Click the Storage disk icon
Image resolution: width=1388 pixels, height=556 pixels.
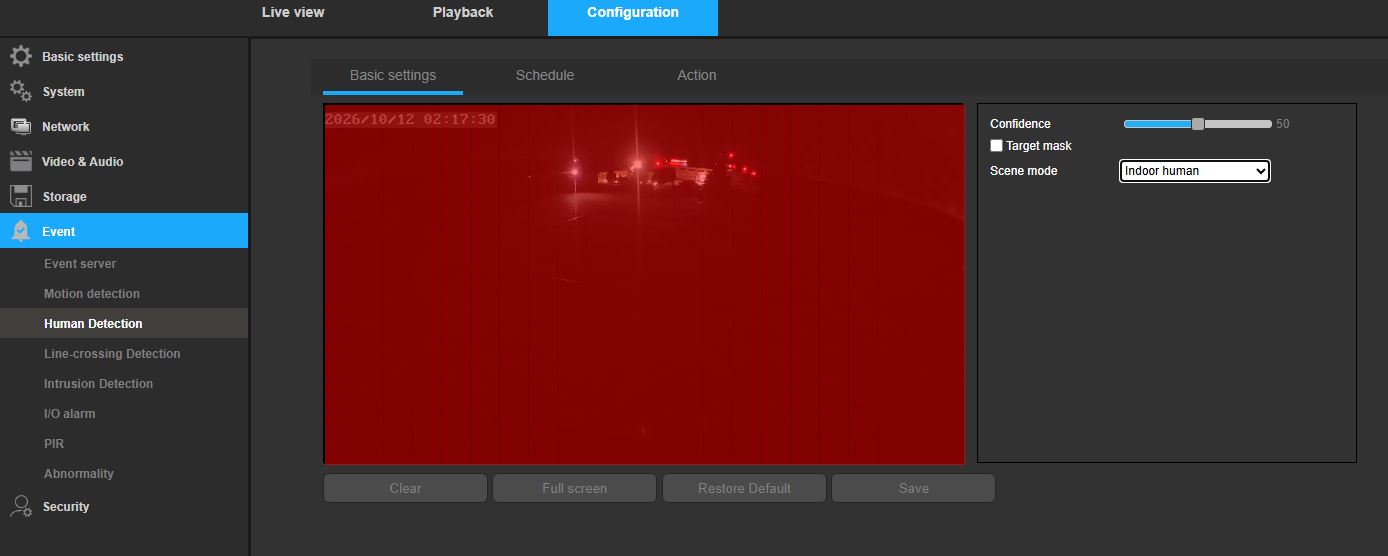tap(21, 196)
